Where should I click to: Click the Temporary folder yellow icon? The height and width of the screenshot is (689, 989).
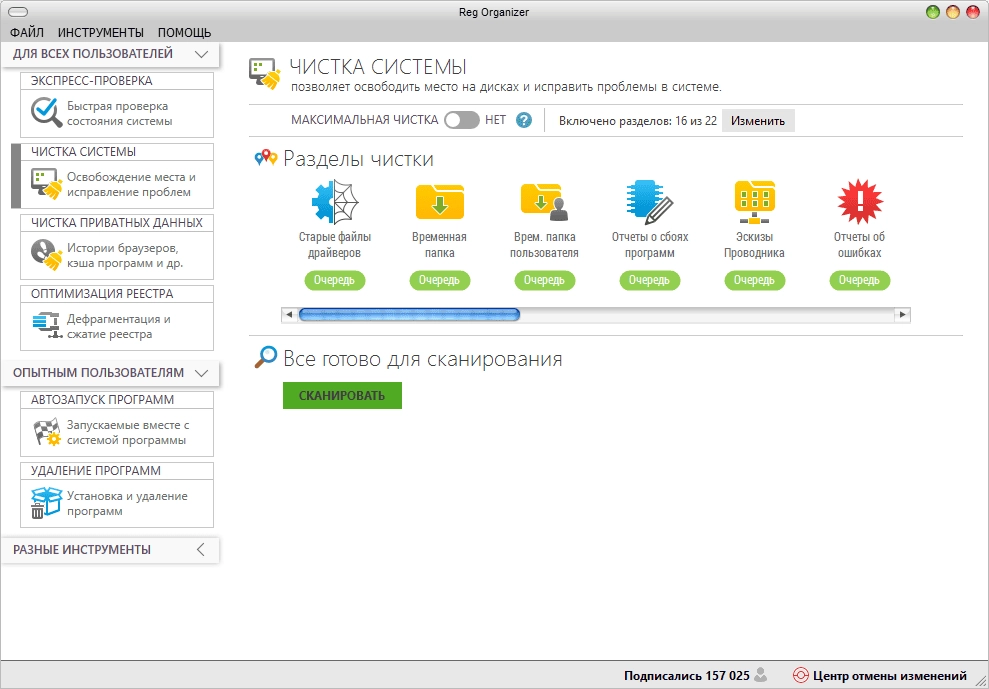point(440,202)
